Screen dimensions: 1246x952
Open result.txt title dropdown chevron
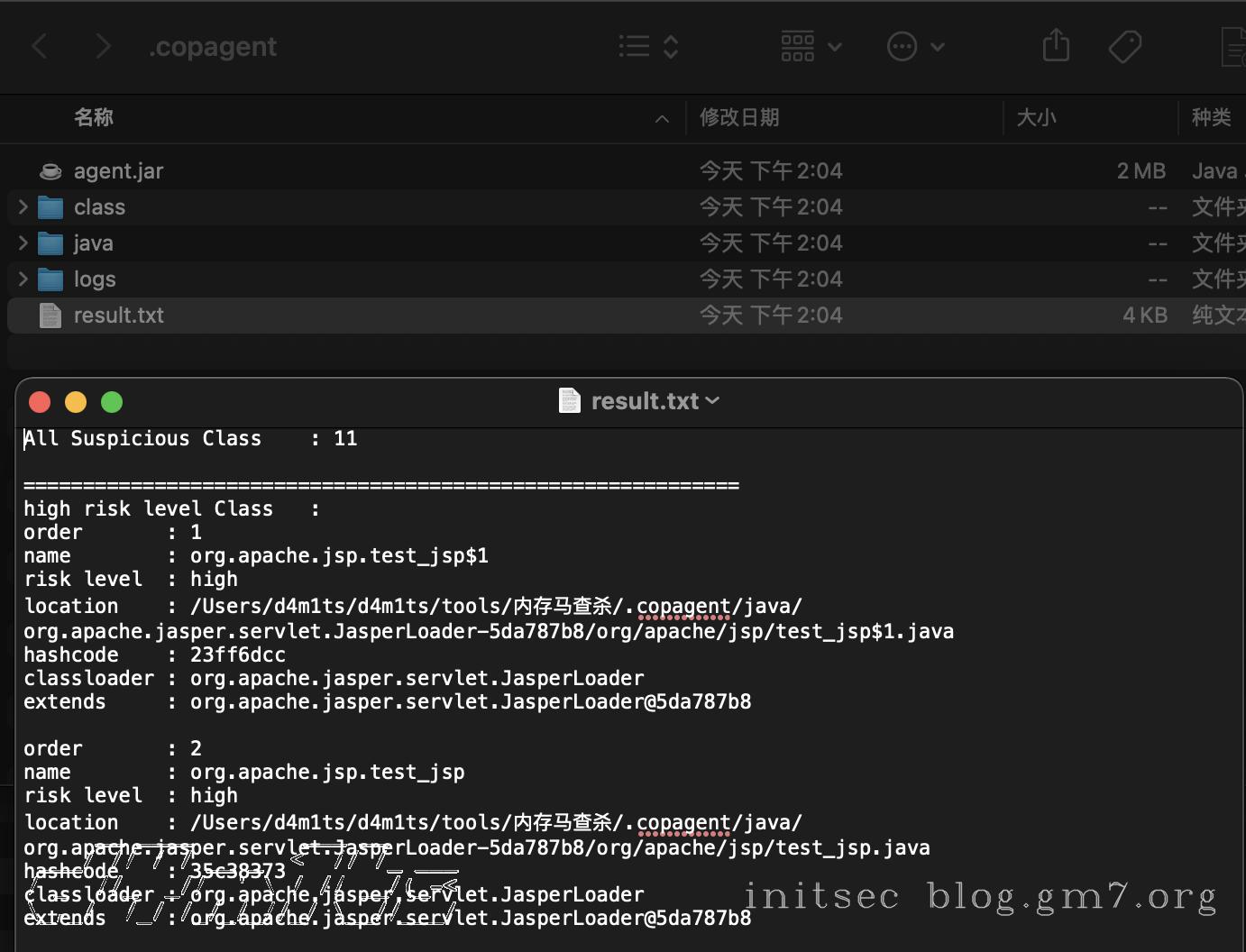(x=713, y=400)
